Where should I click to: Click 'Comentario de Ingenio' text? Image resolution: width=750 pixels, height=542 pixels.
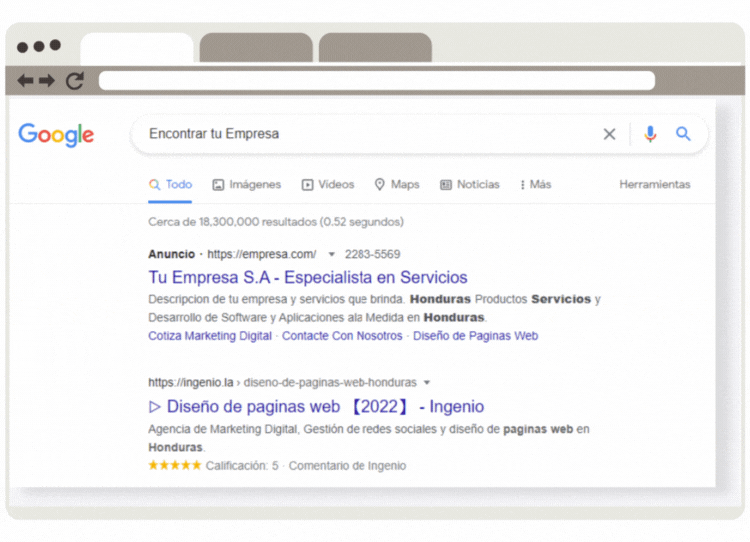click(347, 465)
